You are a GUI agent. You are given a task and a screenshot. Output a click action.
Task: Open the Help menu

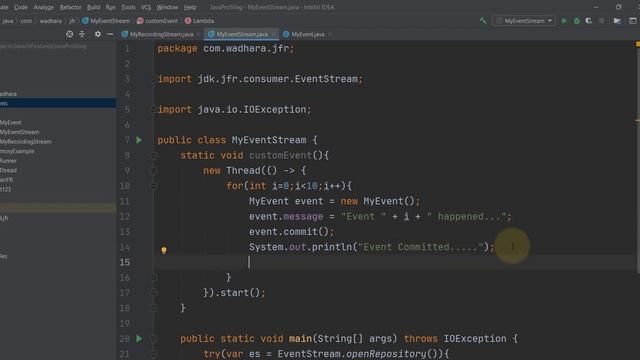point(190,7)
